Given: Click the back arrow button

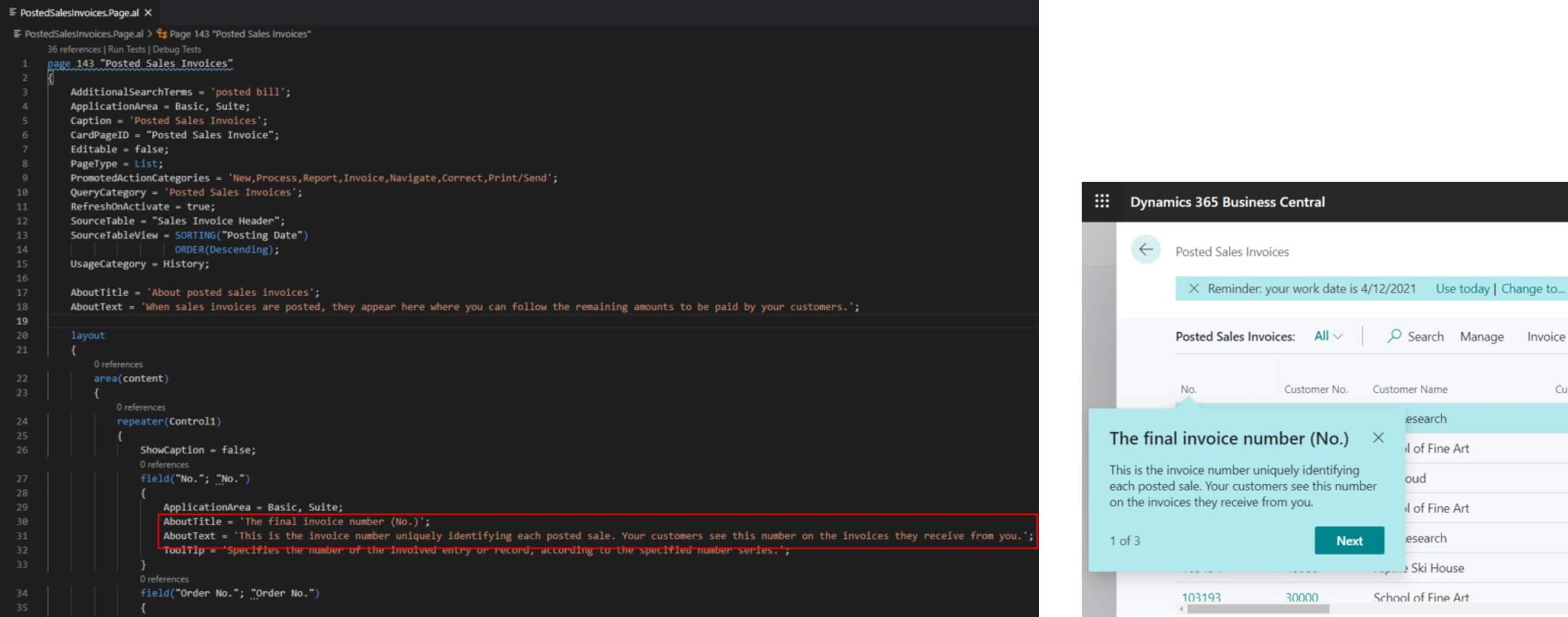Looking at the screenshot, I should (1145, 250).
